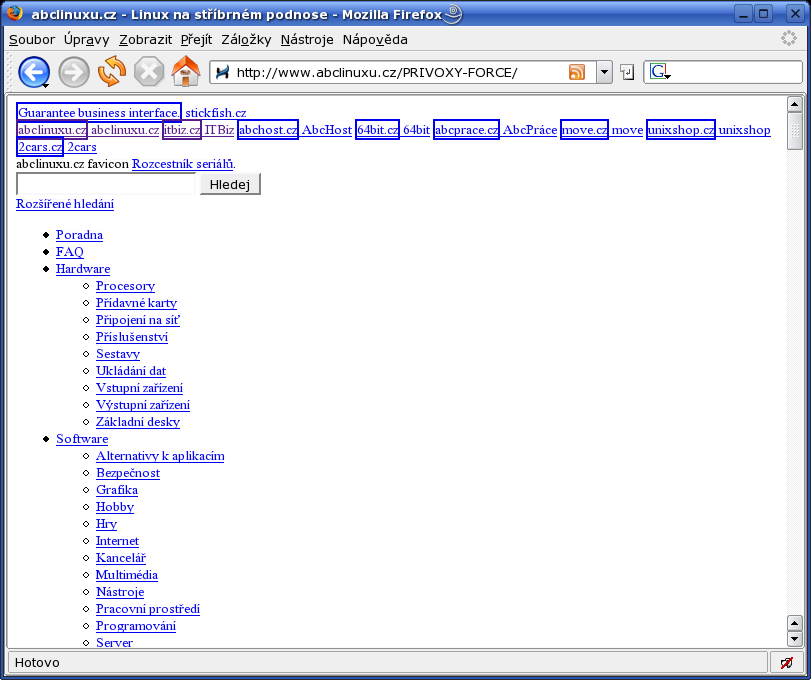Click the site favicon in the address bar
811x680 pixels.
[222, 72]
